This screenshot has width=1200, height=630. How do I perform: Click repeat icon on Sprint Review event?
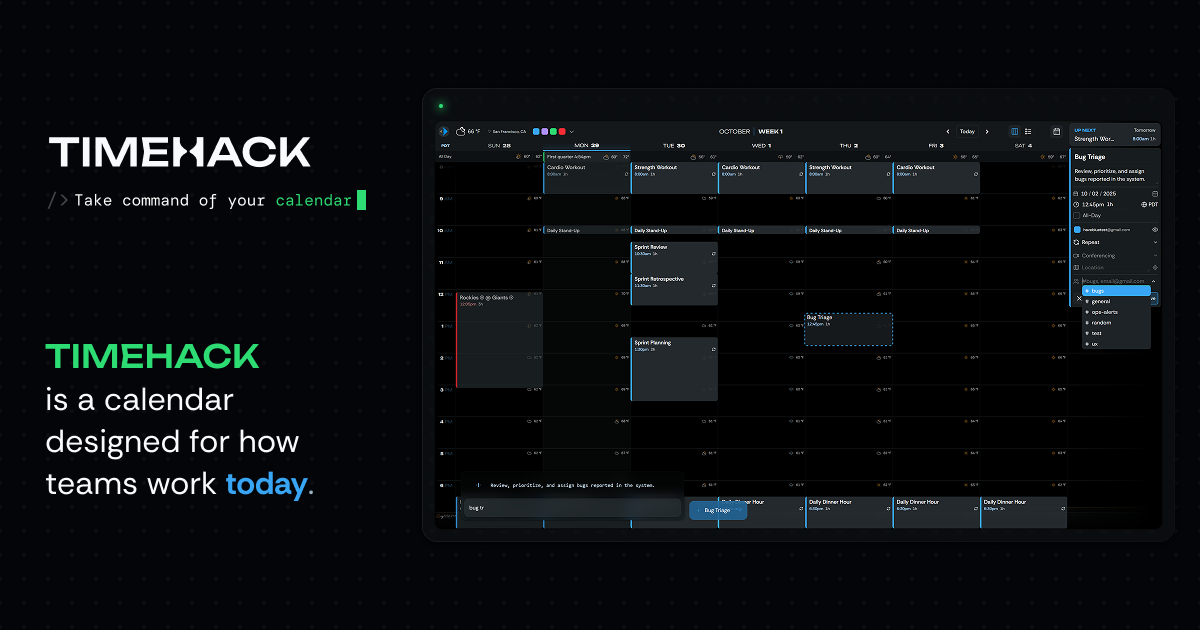712,254
